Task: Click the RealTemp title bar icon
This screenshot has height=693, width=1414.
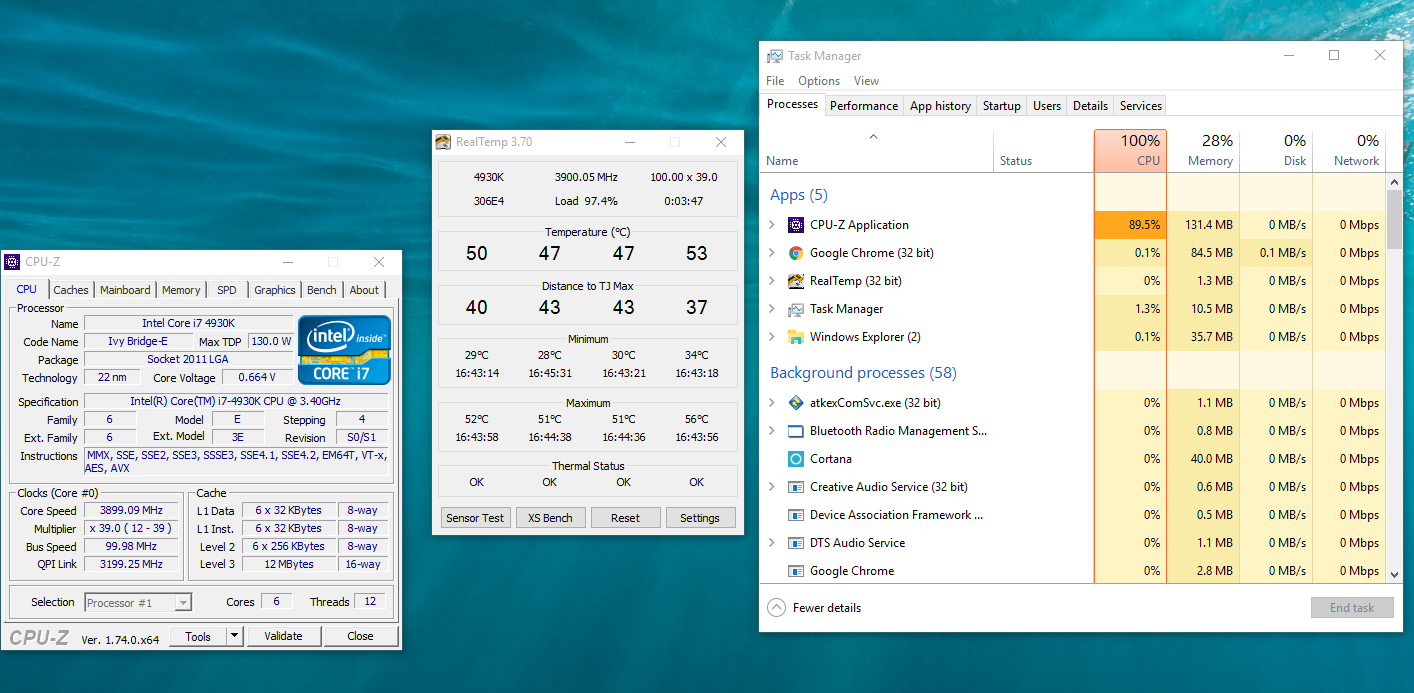Action: click(443, 142)
